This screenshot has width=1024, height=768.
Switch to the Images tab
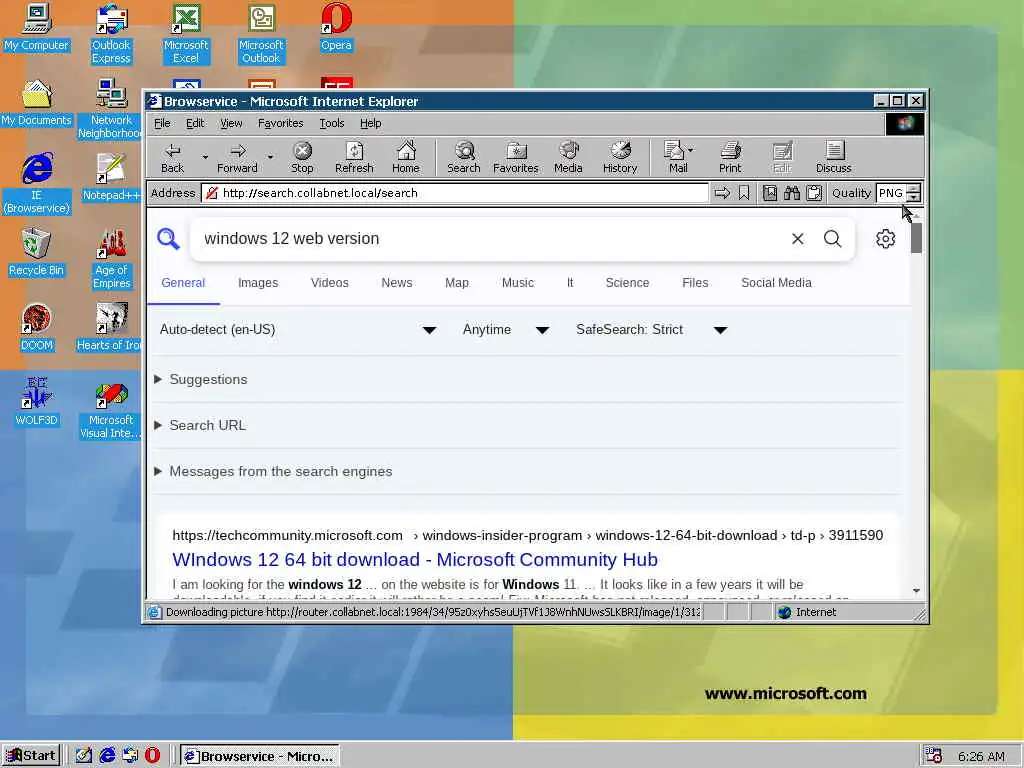258,283
